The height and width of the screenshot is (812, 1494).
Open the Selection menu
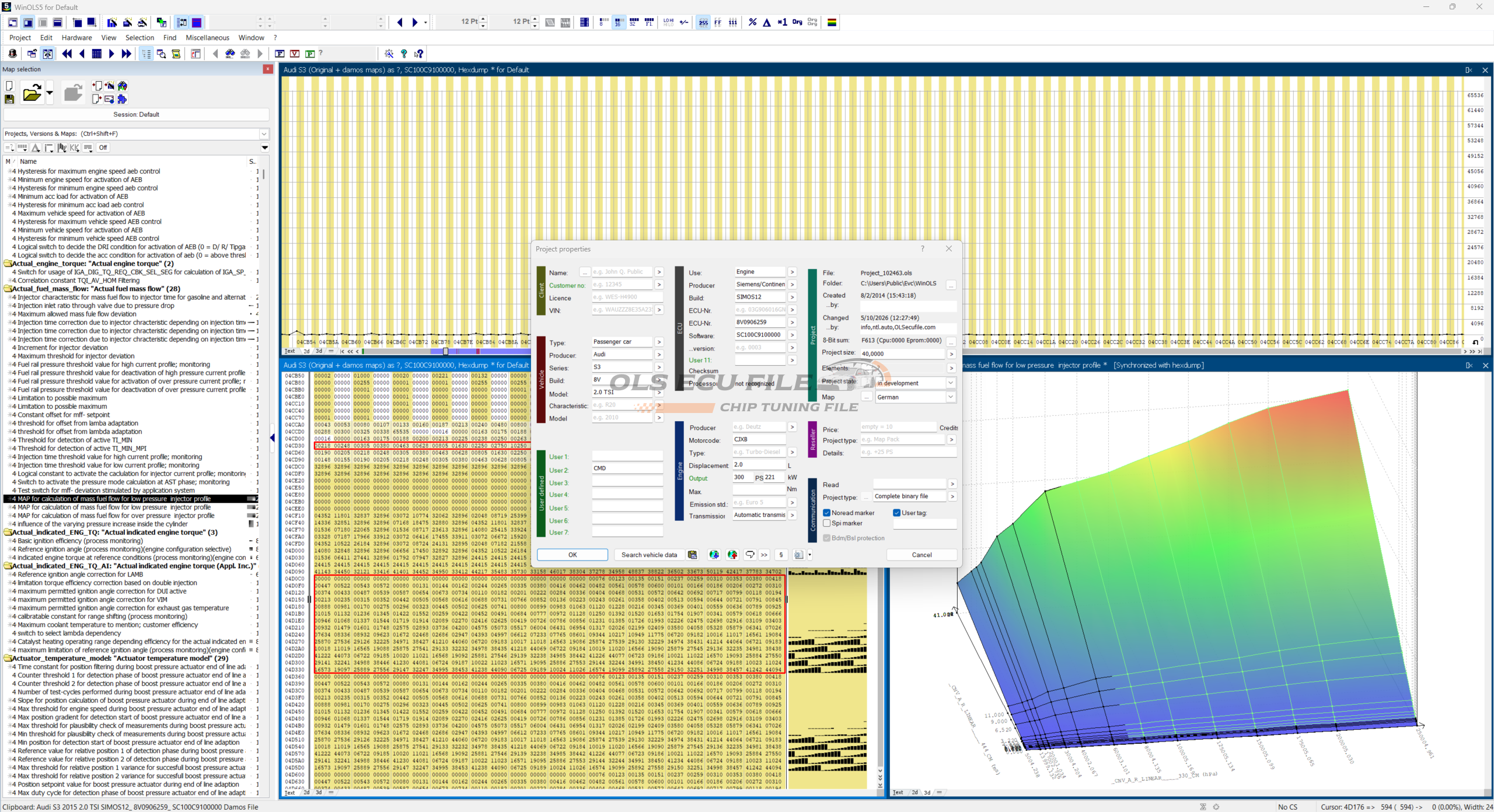139,38
